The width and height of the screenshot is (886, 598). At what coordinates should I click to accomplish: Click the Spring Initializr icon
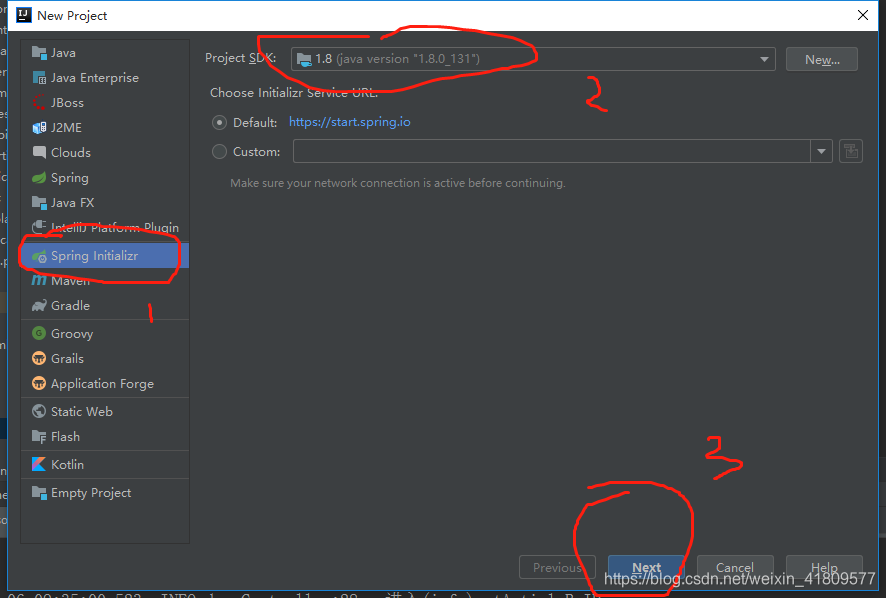[x=39, y=256]
